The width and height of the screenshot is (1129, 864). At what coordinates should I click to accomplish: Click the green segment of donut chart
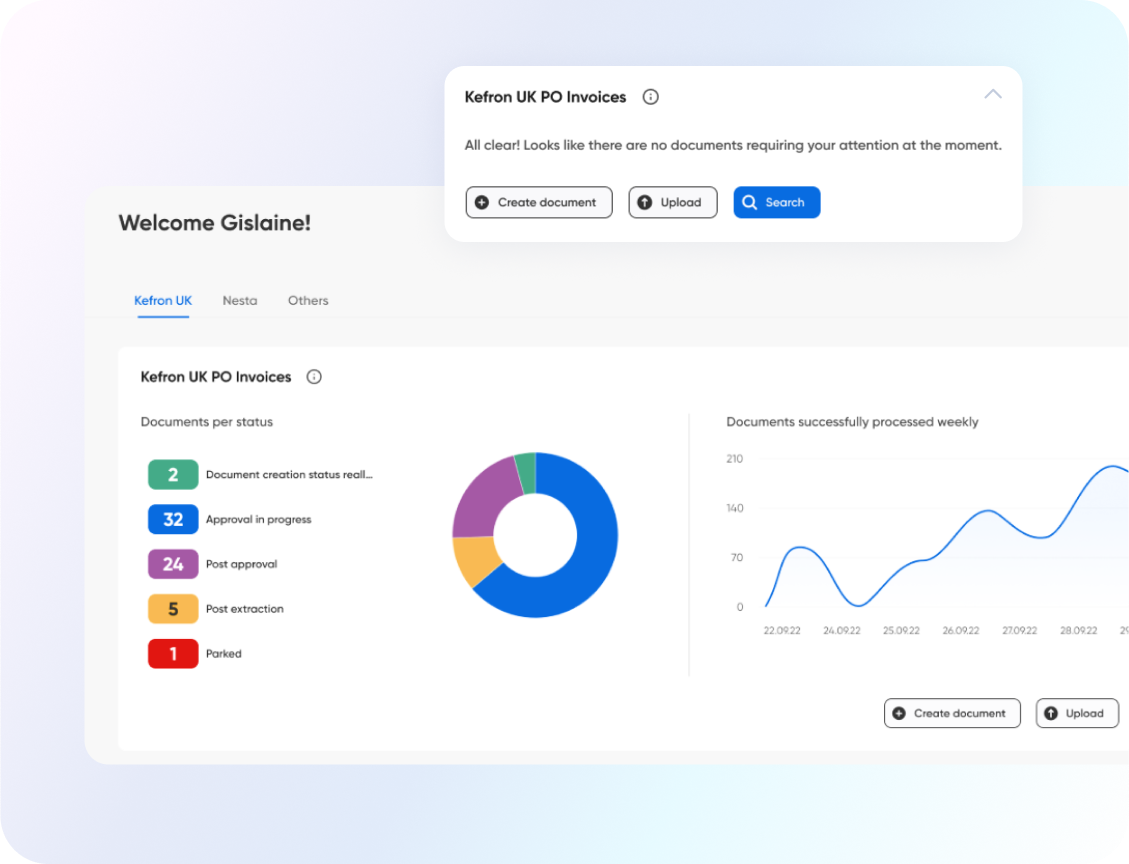coord(527,472)
